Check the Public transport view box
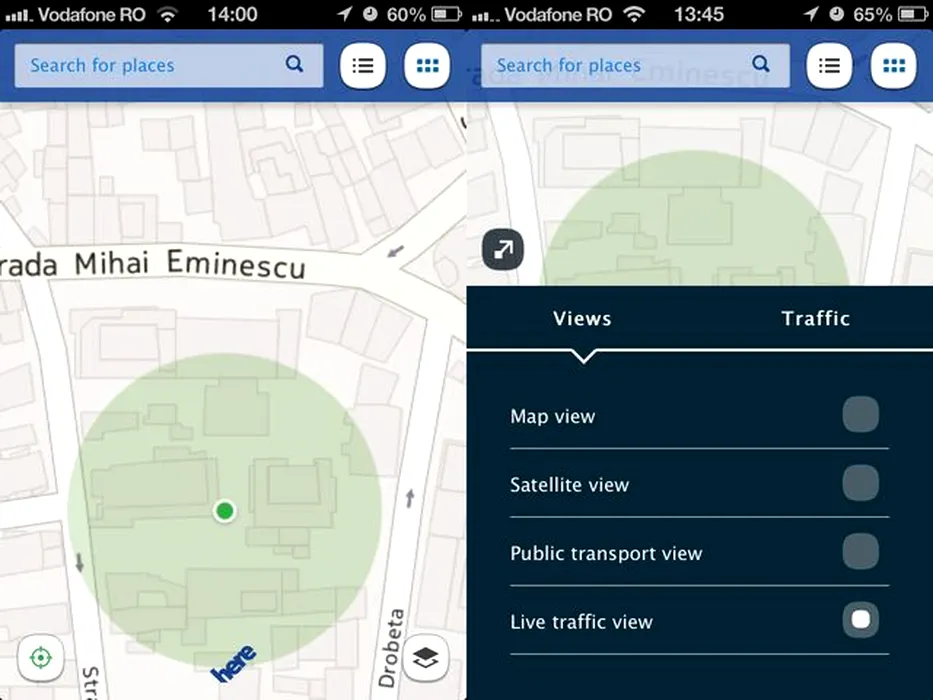 coord(860,552)
